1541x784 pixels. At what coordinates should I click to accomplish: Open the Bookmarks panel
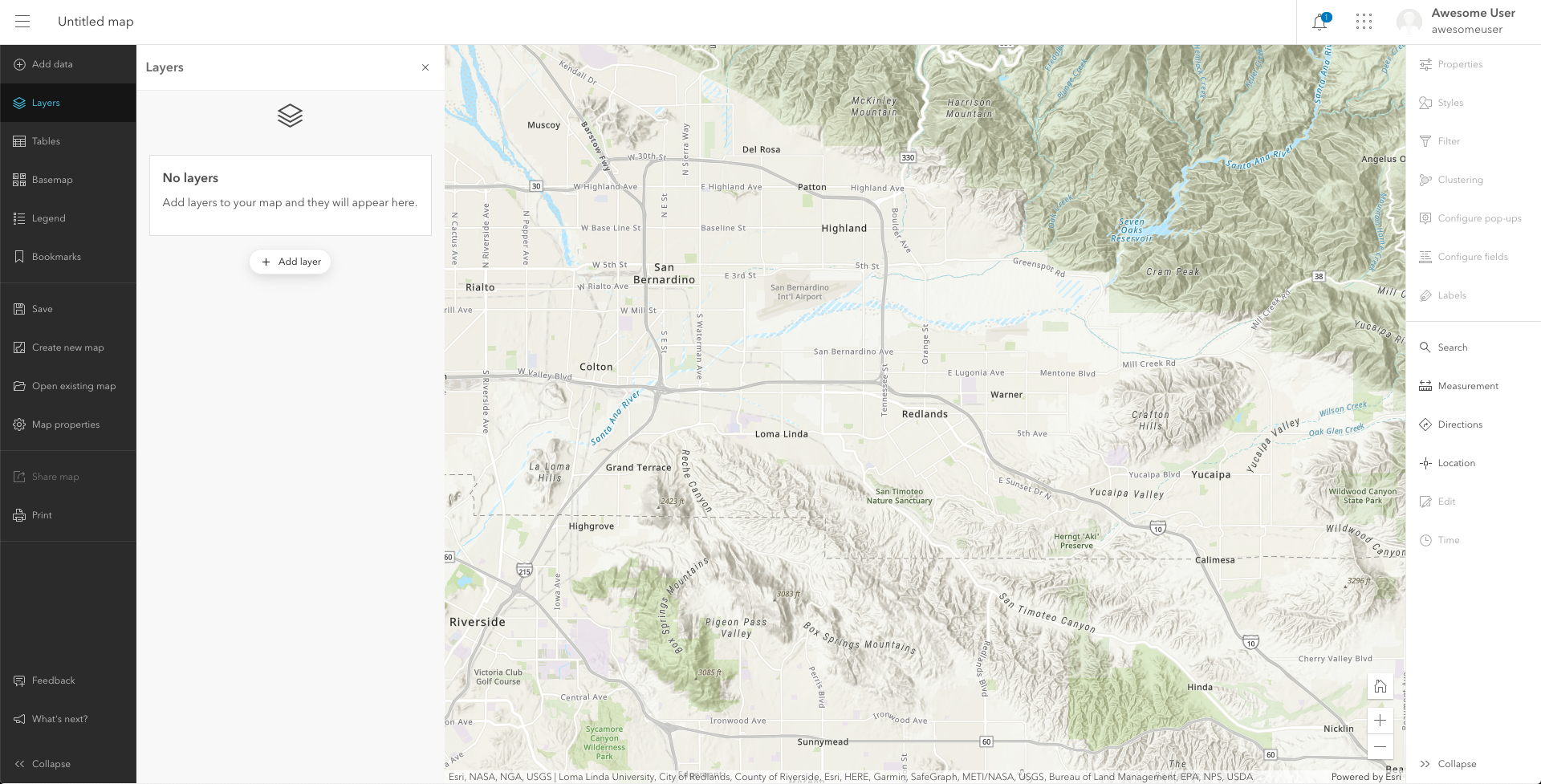pyautogui.click(x=56, y=256)
